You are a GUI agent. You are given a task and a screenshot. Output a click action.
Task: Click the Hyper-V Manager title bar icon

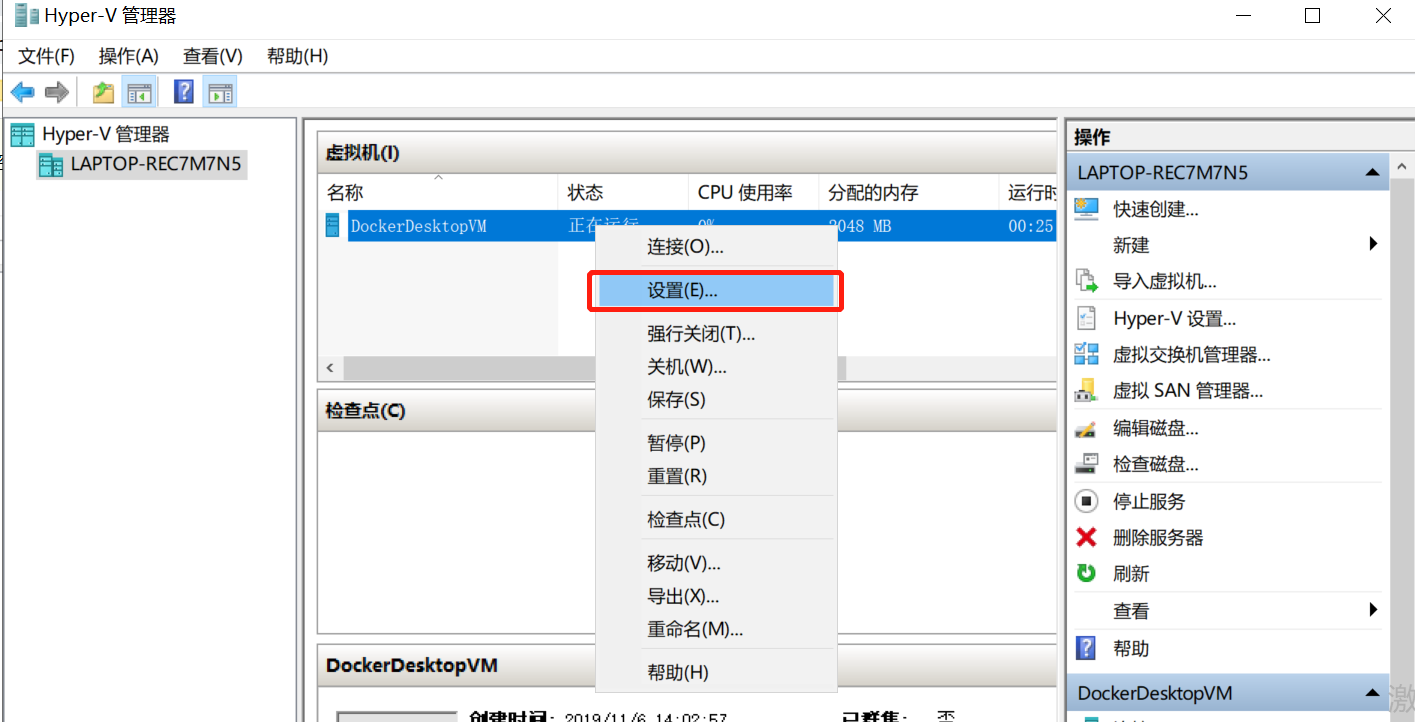pyautogui.click(x=26, y=16)
